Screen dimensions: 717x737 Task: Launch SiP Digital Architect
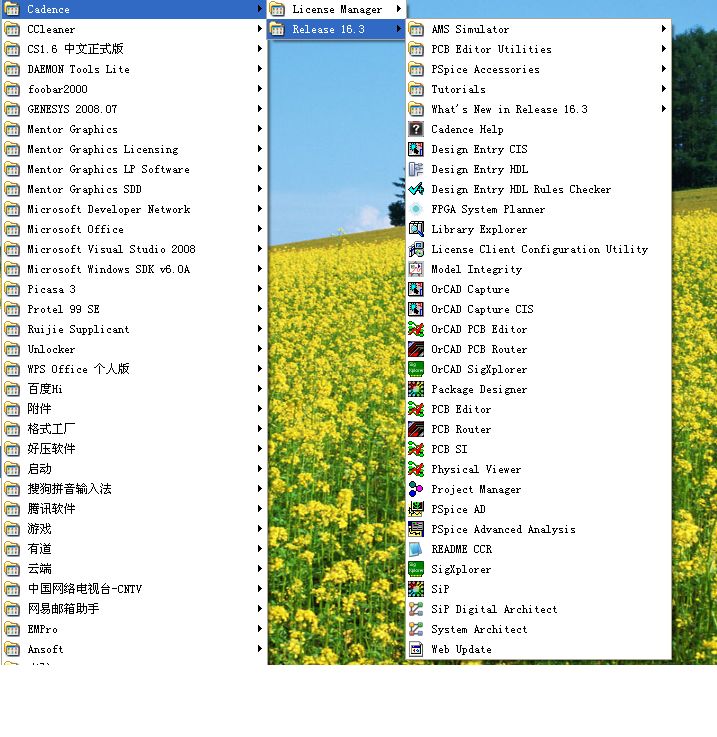(x=538, y=609)
